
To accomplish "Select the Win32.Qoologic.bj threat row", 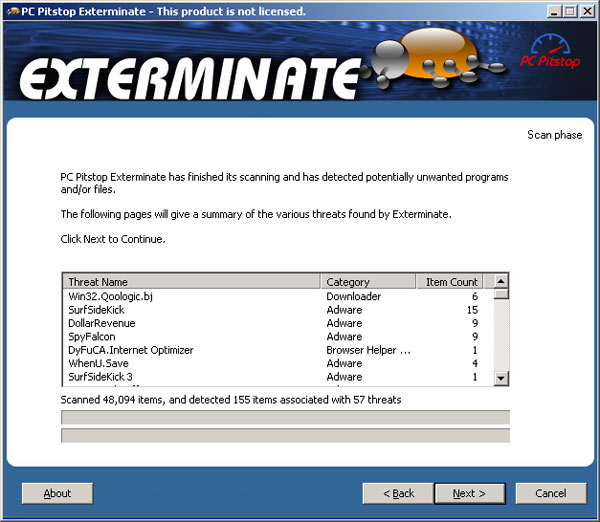I will click(x=273, y=296).
